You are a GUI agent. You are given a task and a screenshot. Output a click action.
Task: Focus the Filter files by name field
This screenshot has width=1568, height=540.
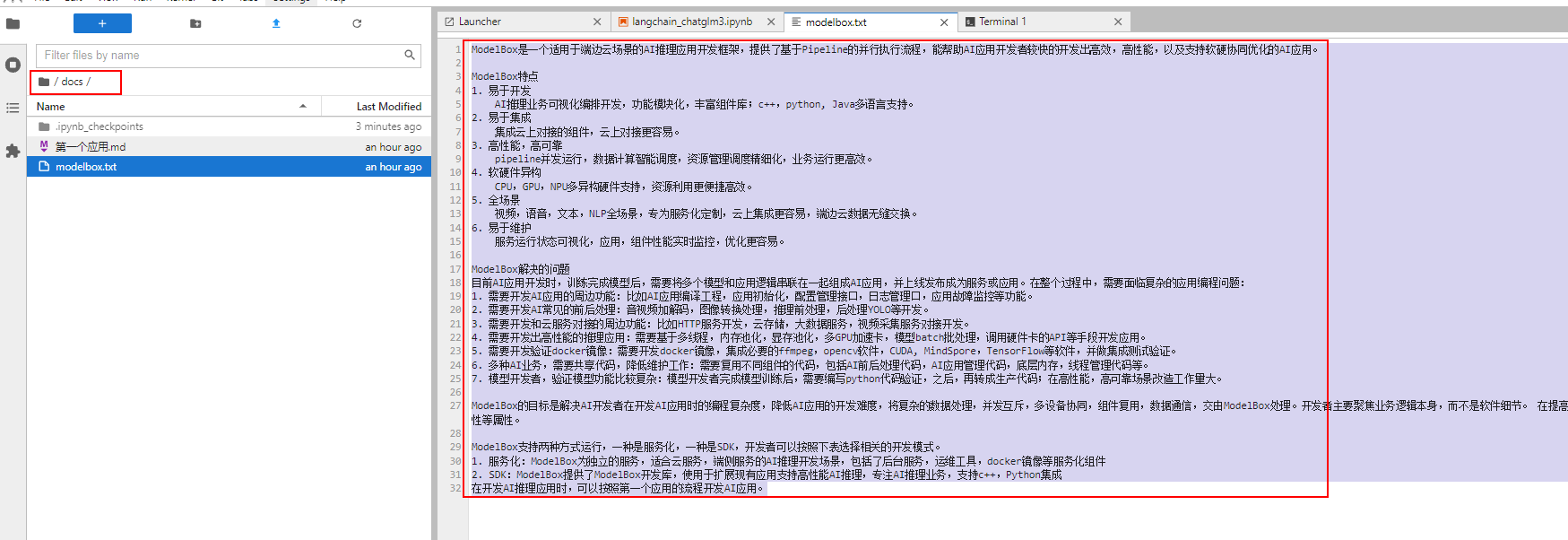coord(229,56)
